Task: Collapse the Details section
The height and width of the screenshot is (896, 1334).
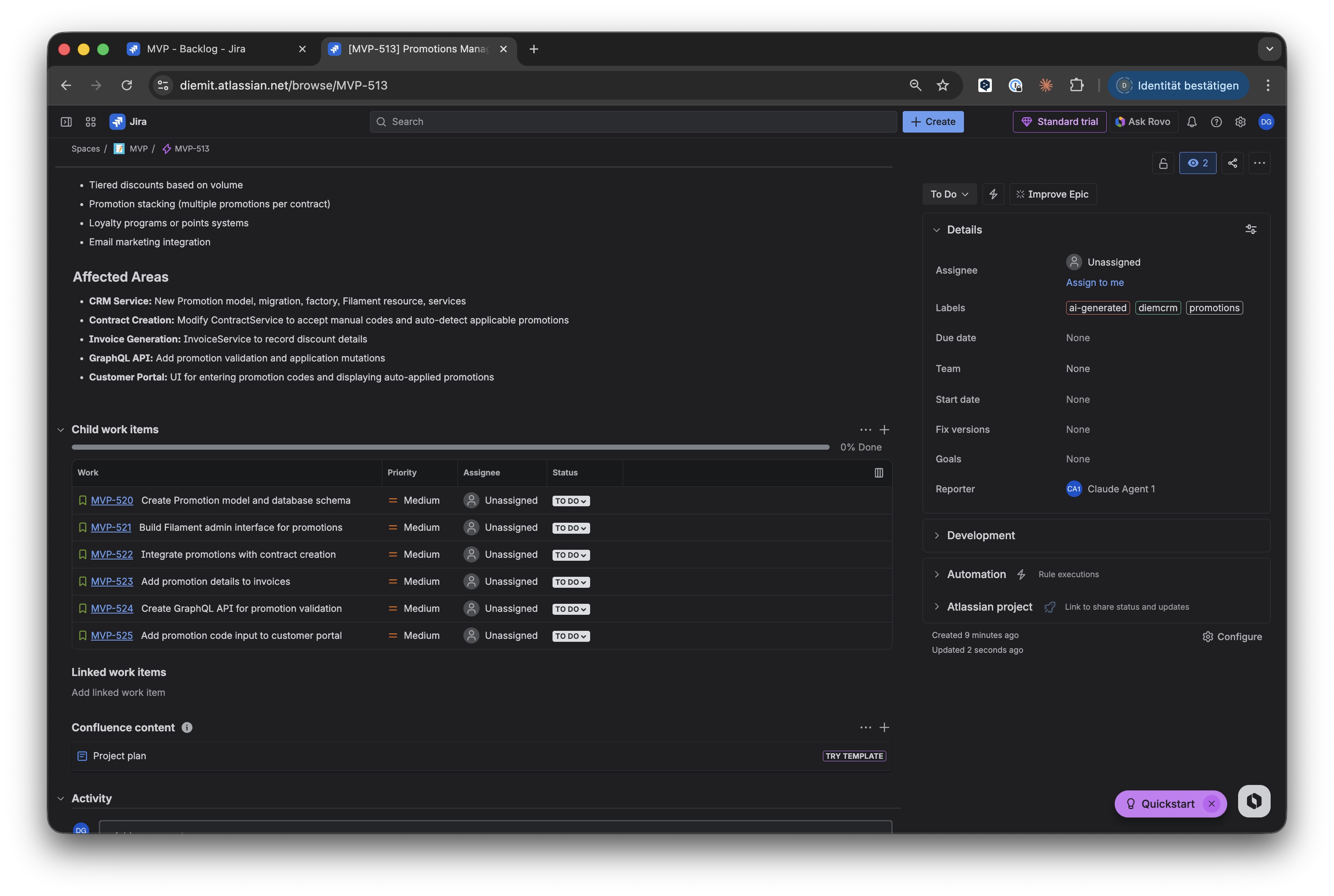Action: 936,230
